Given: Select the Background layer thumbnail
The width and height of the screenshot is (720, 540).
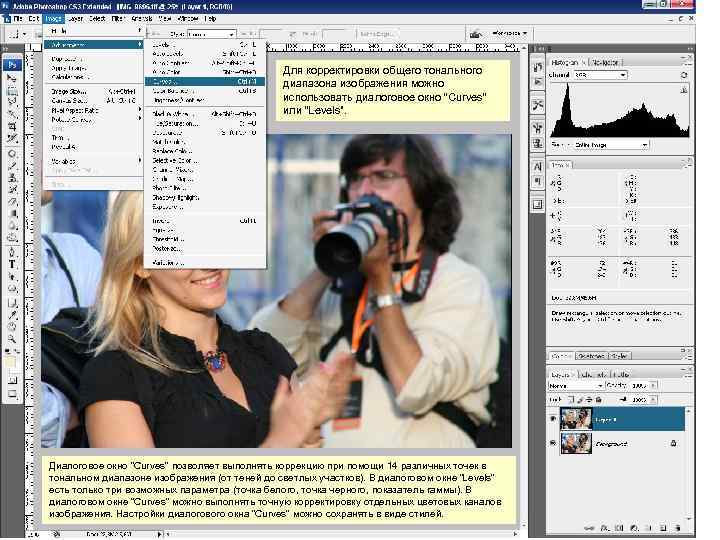Looking at the screenshot, I should click(x=577, y=442).
